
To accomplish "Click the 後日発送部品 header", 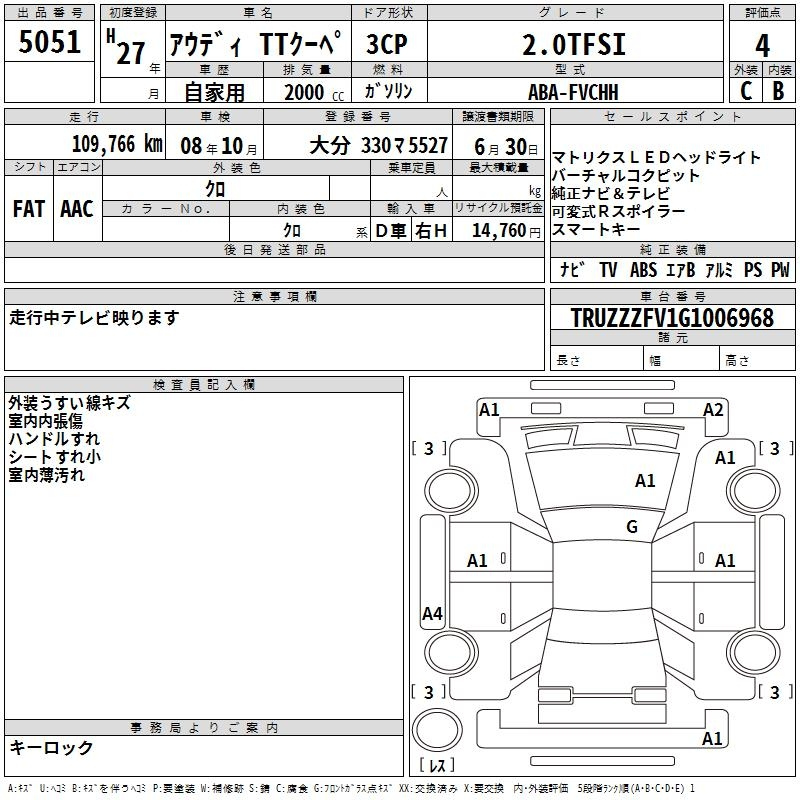I will click(274, 249).
